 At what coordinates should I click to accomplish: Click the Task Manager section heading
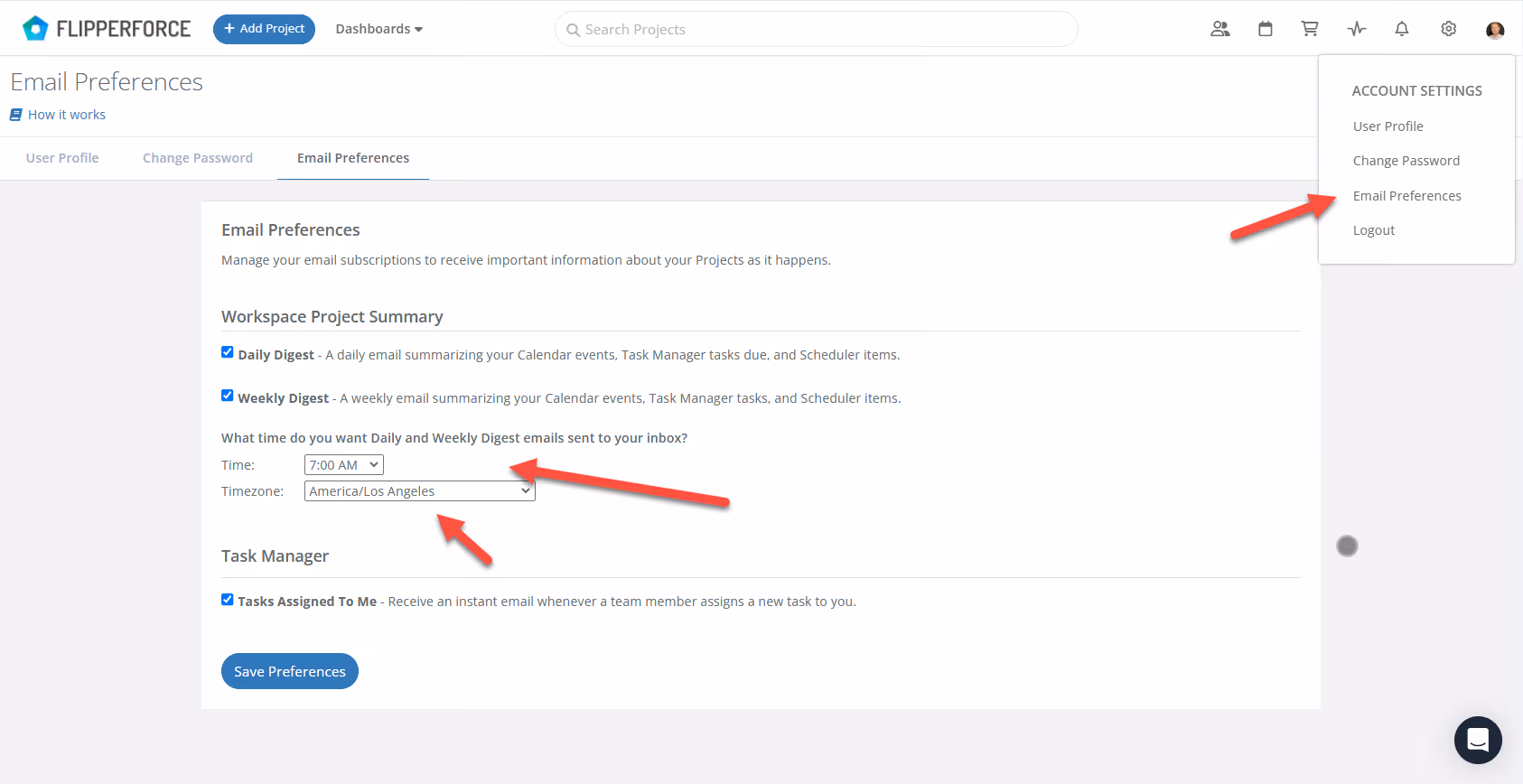pos(276,556)
